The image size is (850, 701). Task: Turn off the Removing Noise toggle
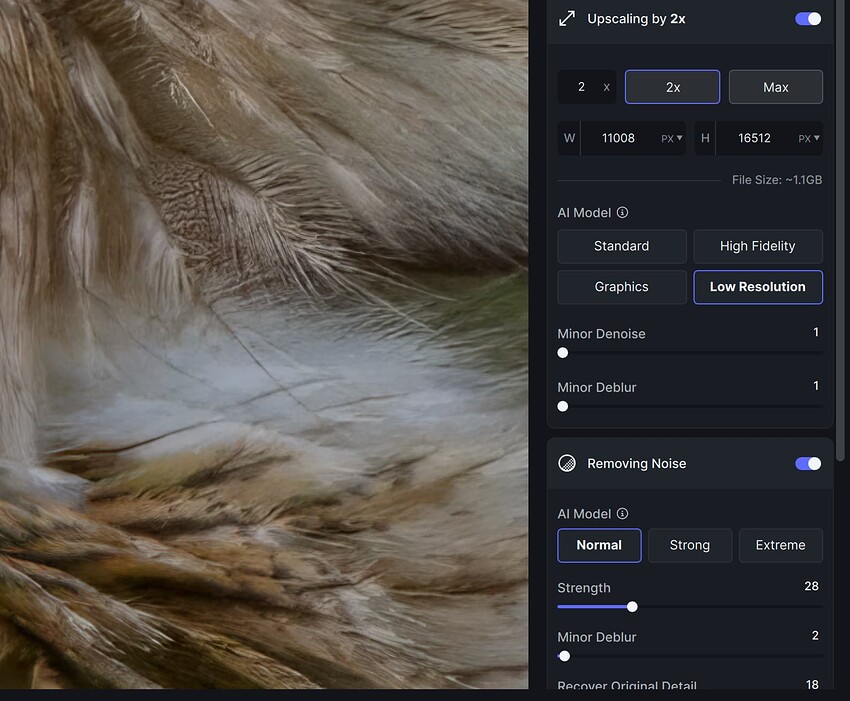808,464
